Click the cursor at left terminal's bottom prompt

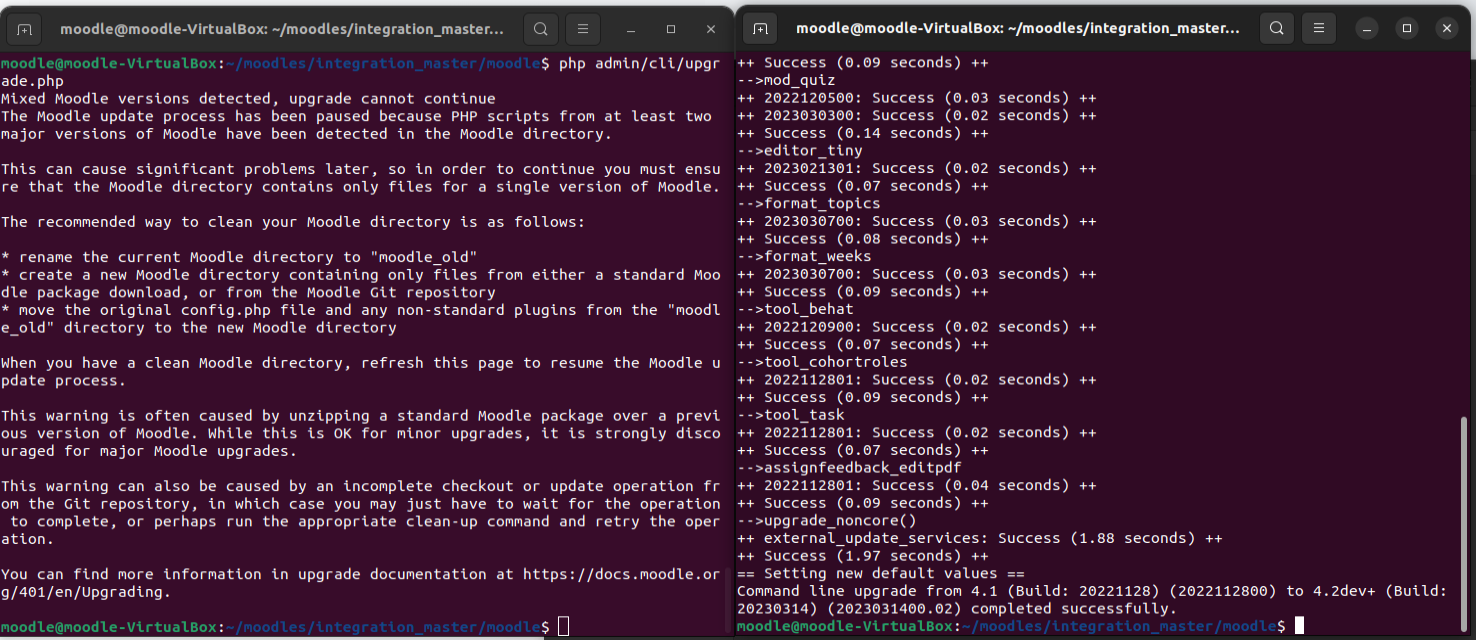tap(563, 626)
